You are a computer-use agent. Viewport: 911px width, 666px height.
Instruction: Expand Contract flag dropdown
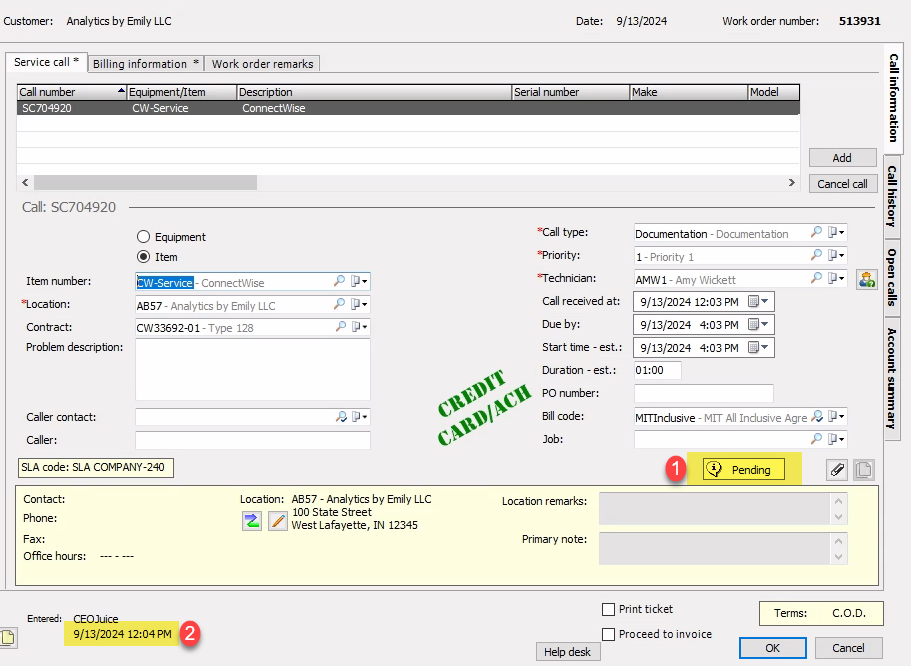[359, 327]
